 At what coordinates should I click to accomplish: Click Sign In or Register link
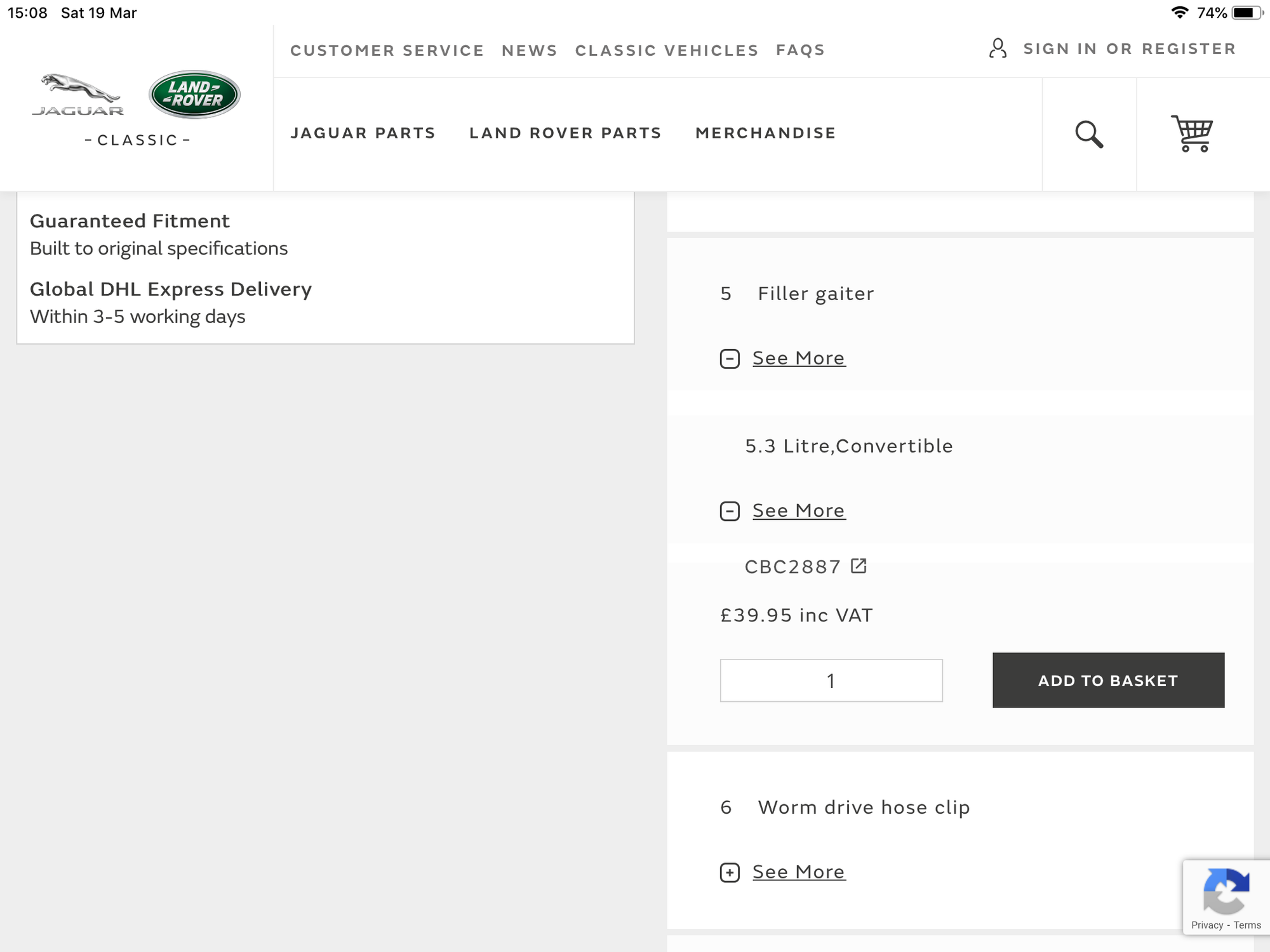click(x=1129, y=49)
